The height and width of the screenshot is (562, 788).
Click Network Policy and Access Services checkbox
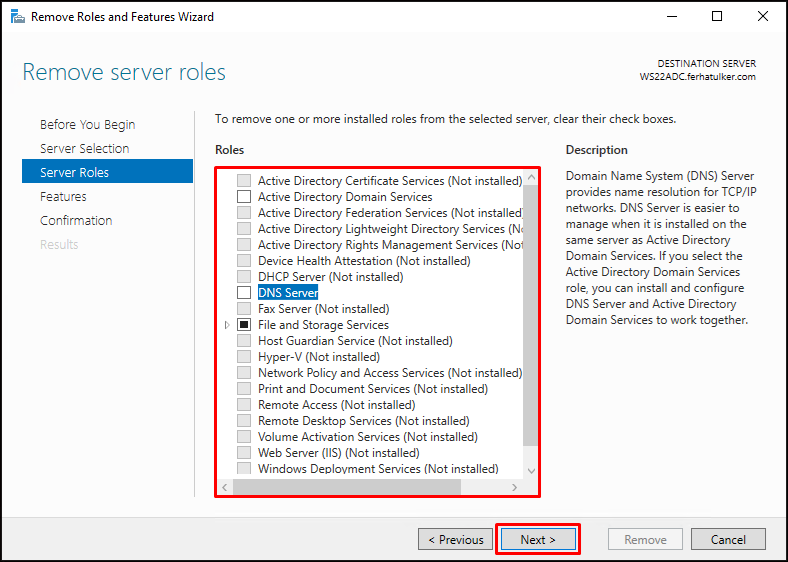[x=244, y=373]
